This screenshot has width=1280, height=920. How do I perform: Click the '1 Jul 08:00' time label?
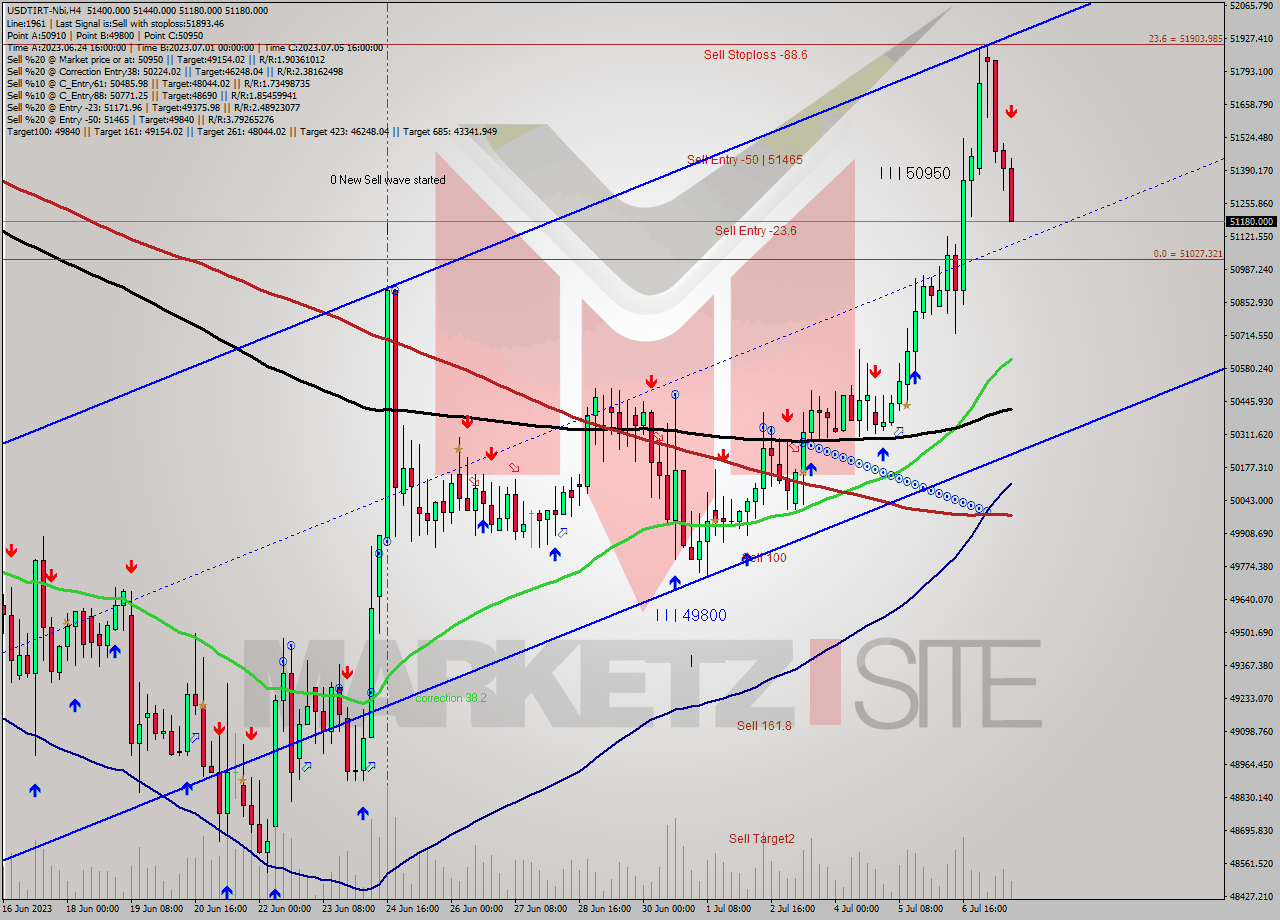[x=728, y=909]
